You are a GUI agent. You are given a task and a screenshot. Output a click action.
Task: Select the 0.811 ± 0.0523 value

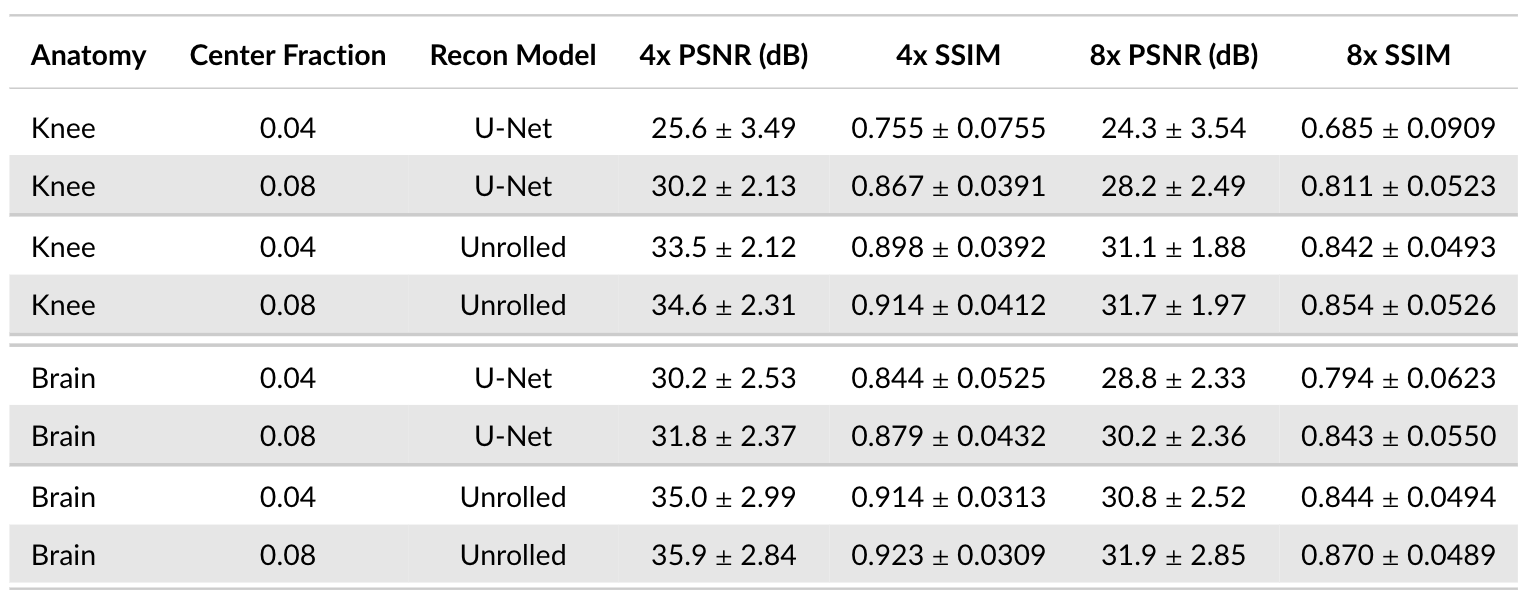tap(1398, 186)
